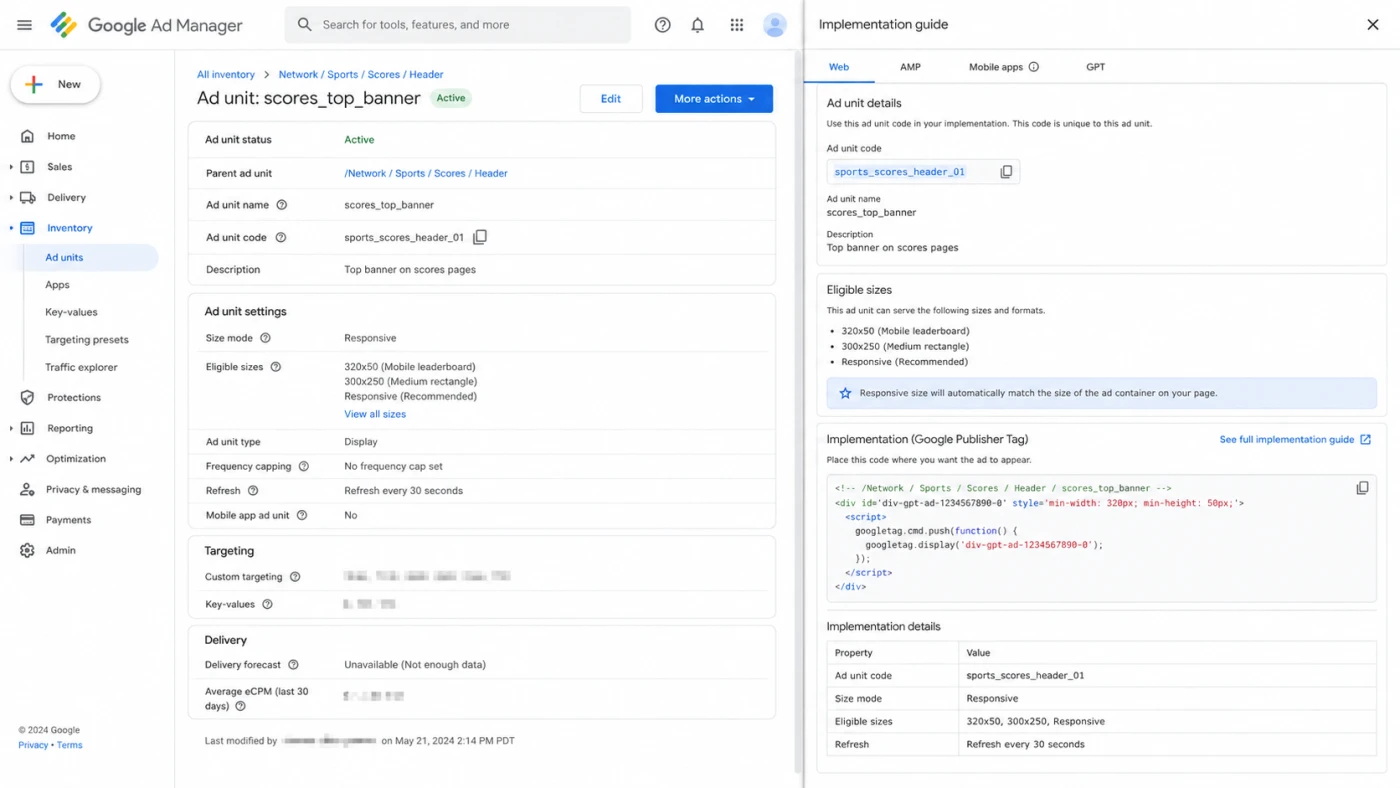The width and height of the screenshot is (1400, 788).
Task: Close the Implementation guide panel
Action: pyautogui.click(x=1373, y=25)
